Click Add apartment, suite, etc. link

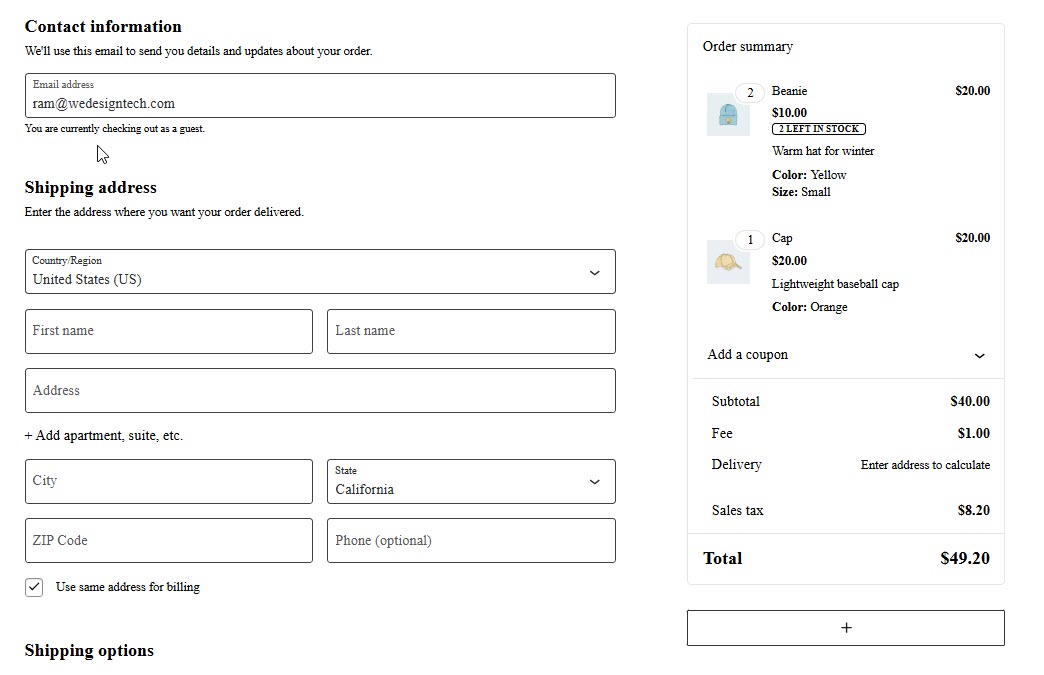[104, 436]
